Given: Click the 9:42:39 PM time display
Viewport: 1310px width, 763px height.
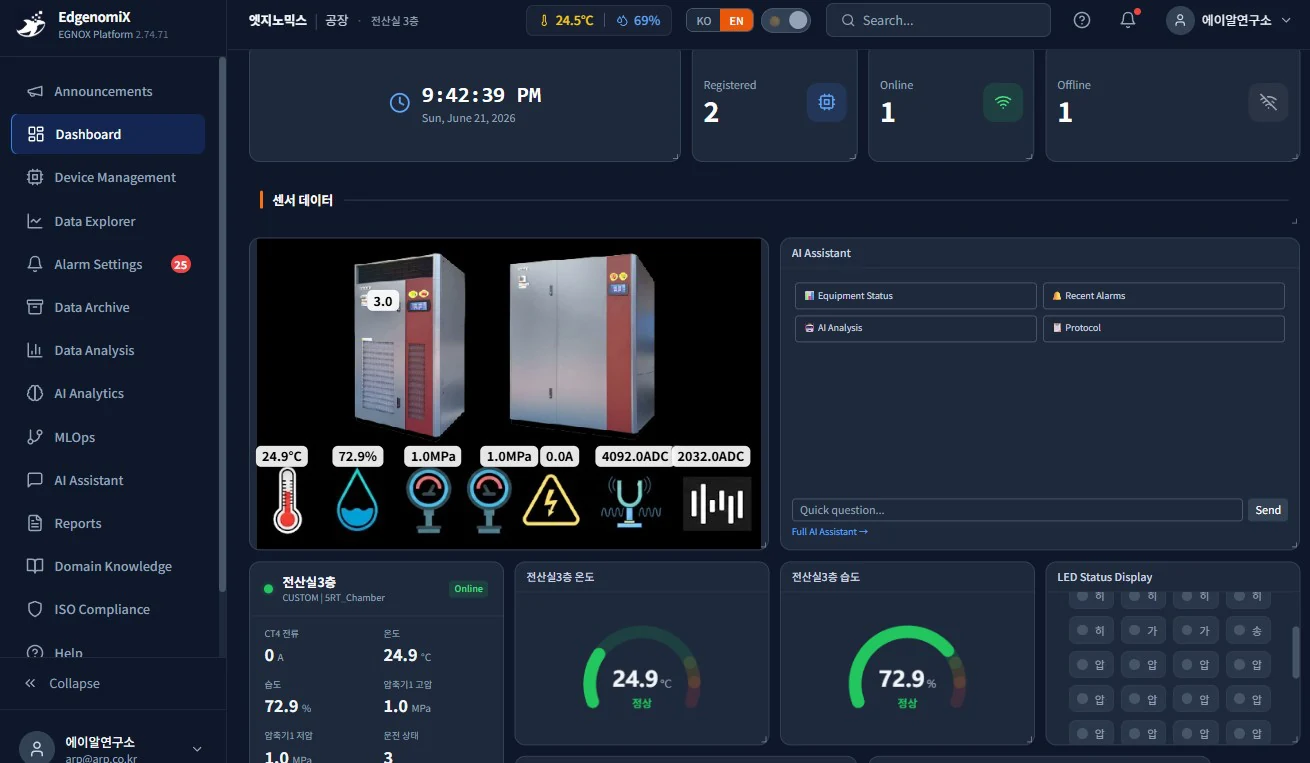Looking at the screenshot, I should click(x=481, y=95).
